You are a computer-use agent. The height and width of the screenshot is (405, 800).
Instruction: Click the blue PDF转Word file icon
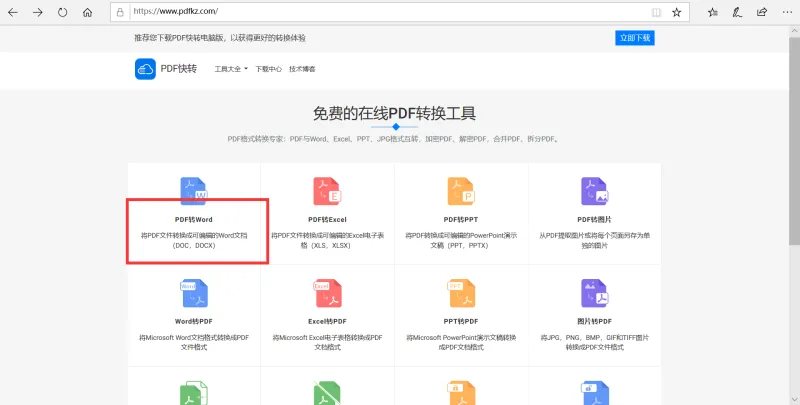(194, 191)
